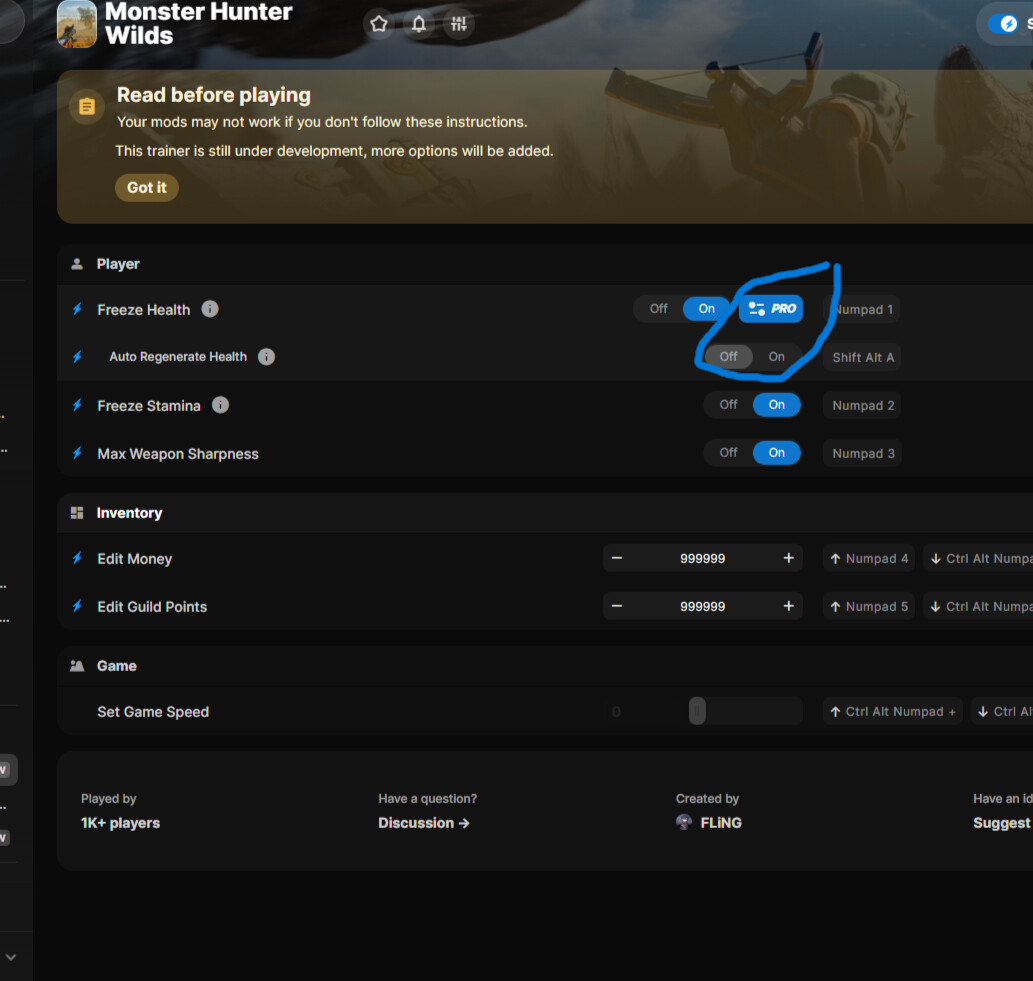Viewport: 1033px width, 981px height.
Task: Toggle the mods switch at top right
Action: [x=1005, y=23]
